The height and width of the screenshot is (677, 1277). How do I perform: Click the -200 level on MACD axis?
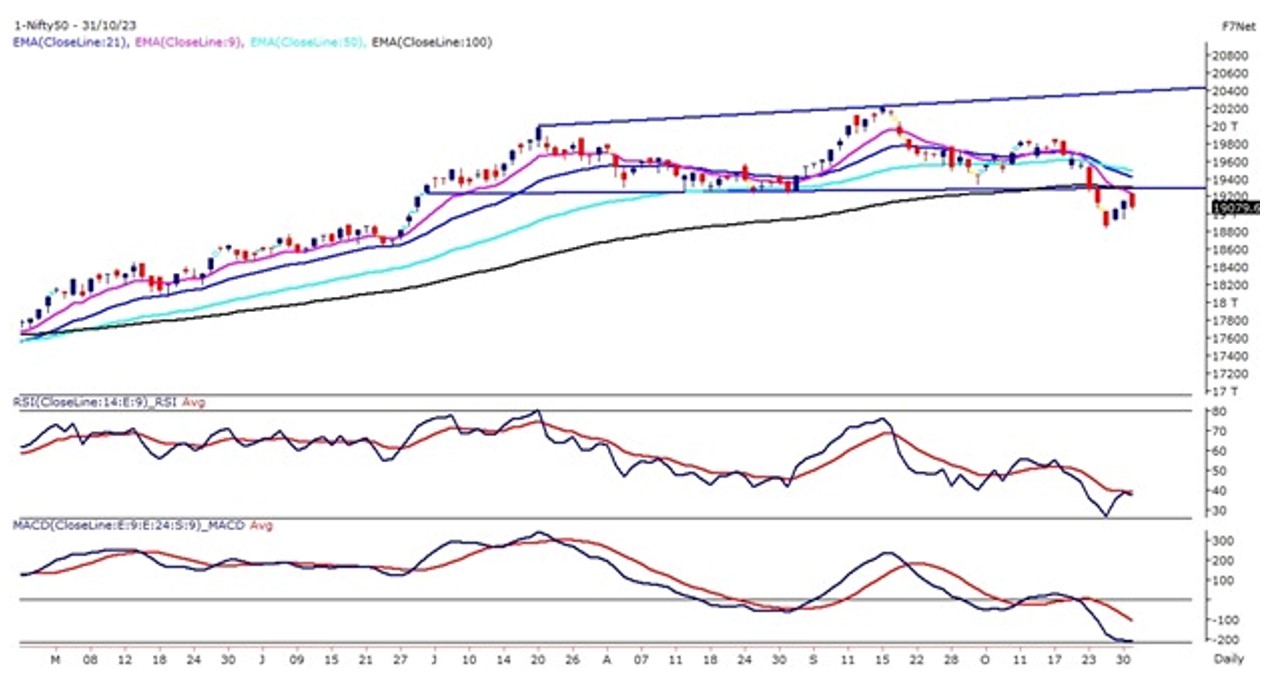[1226, 640]
